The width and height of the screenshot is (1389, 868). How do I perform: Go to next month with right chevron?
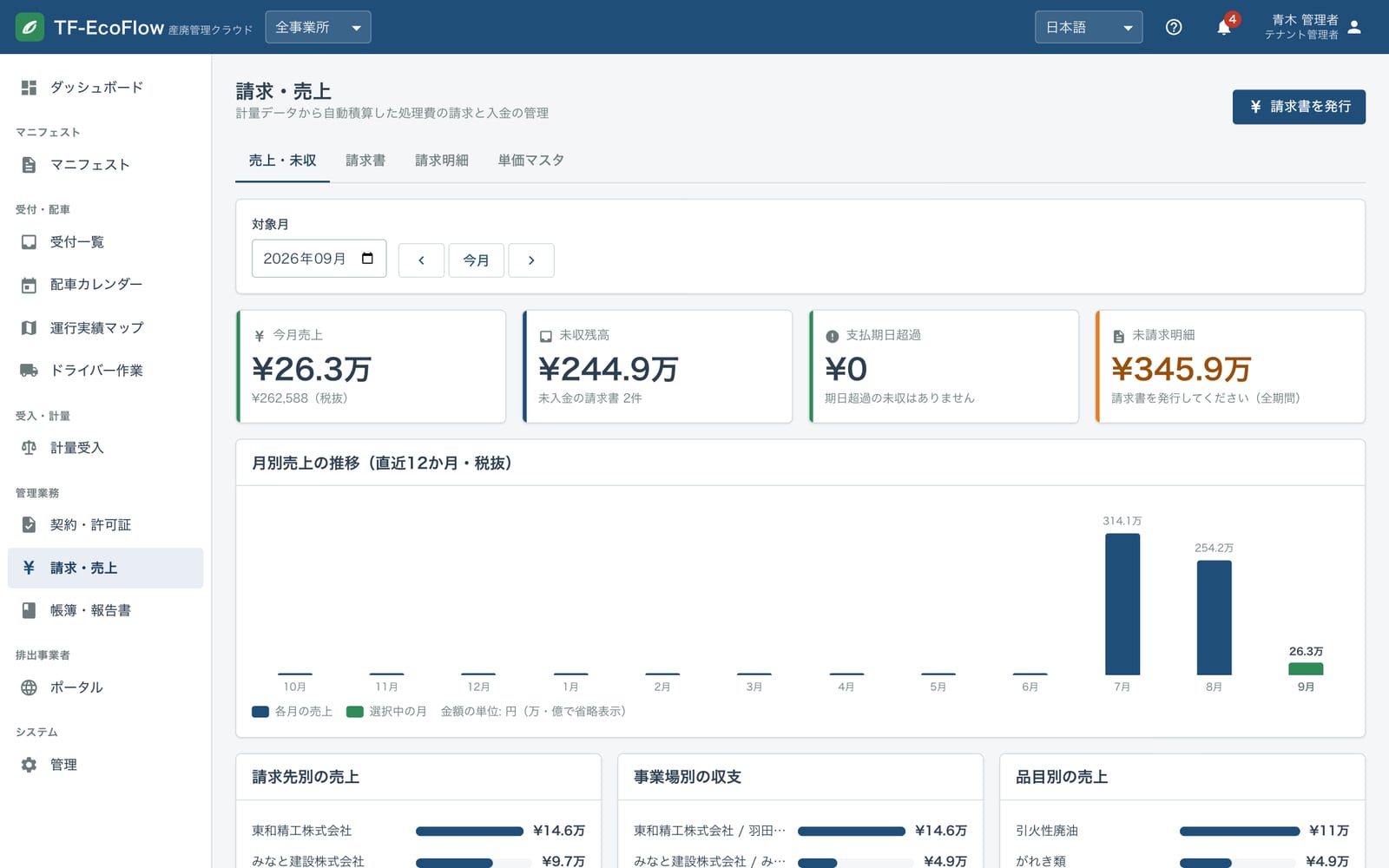[x=531, y=260]
